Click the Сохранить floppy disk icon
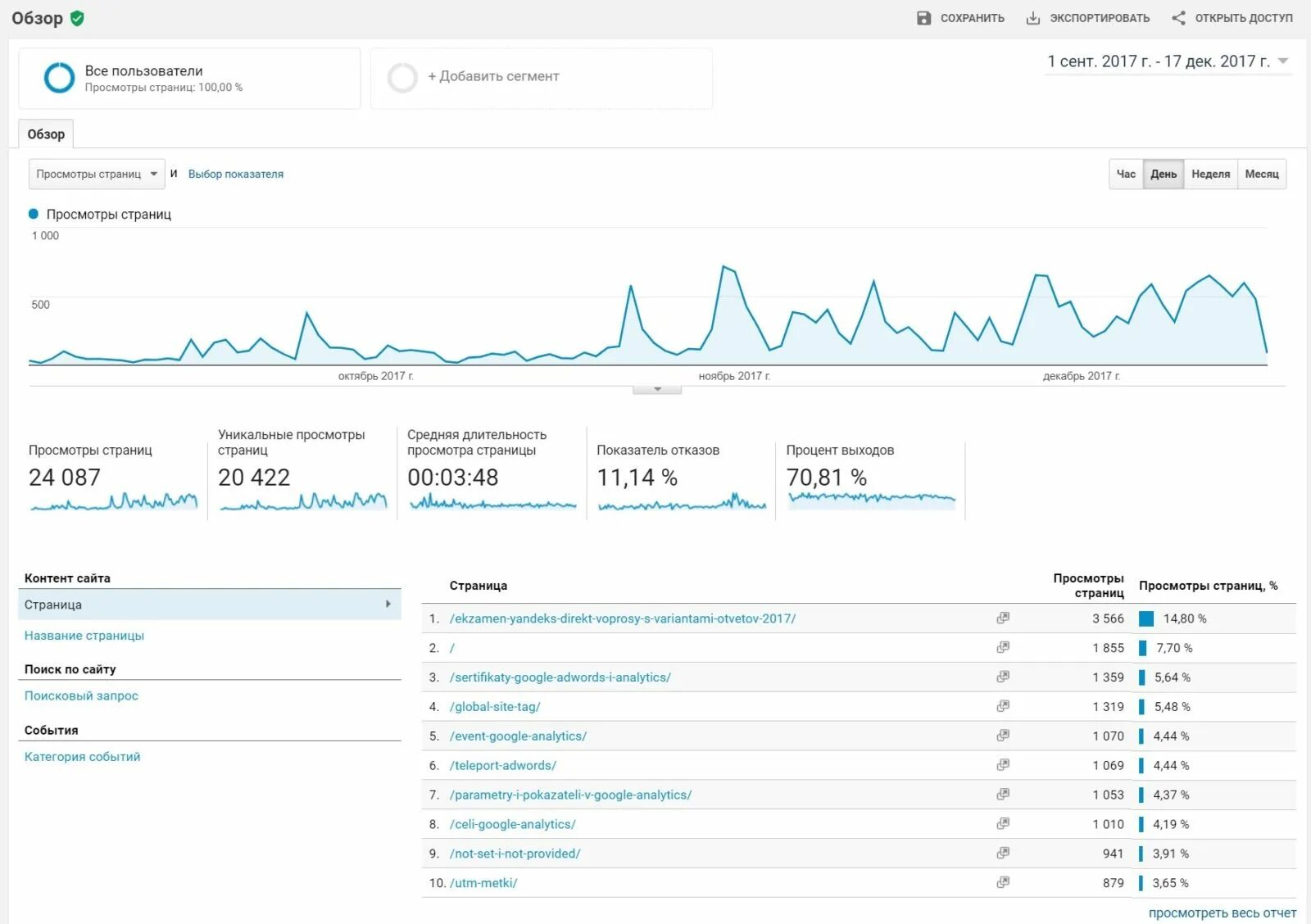The image size is (1311, 924). pyautogui.click(x=923, y=18)
